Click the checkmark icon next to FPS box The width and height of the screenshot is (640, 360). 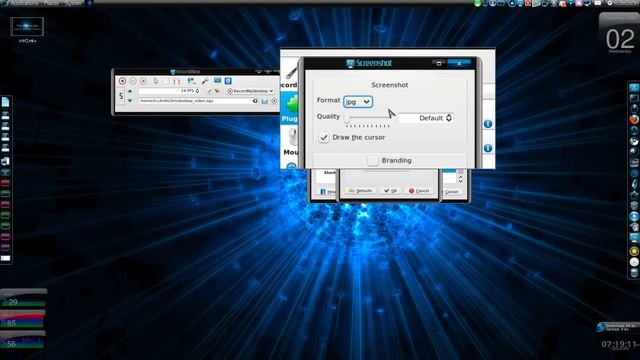point(209,91)
